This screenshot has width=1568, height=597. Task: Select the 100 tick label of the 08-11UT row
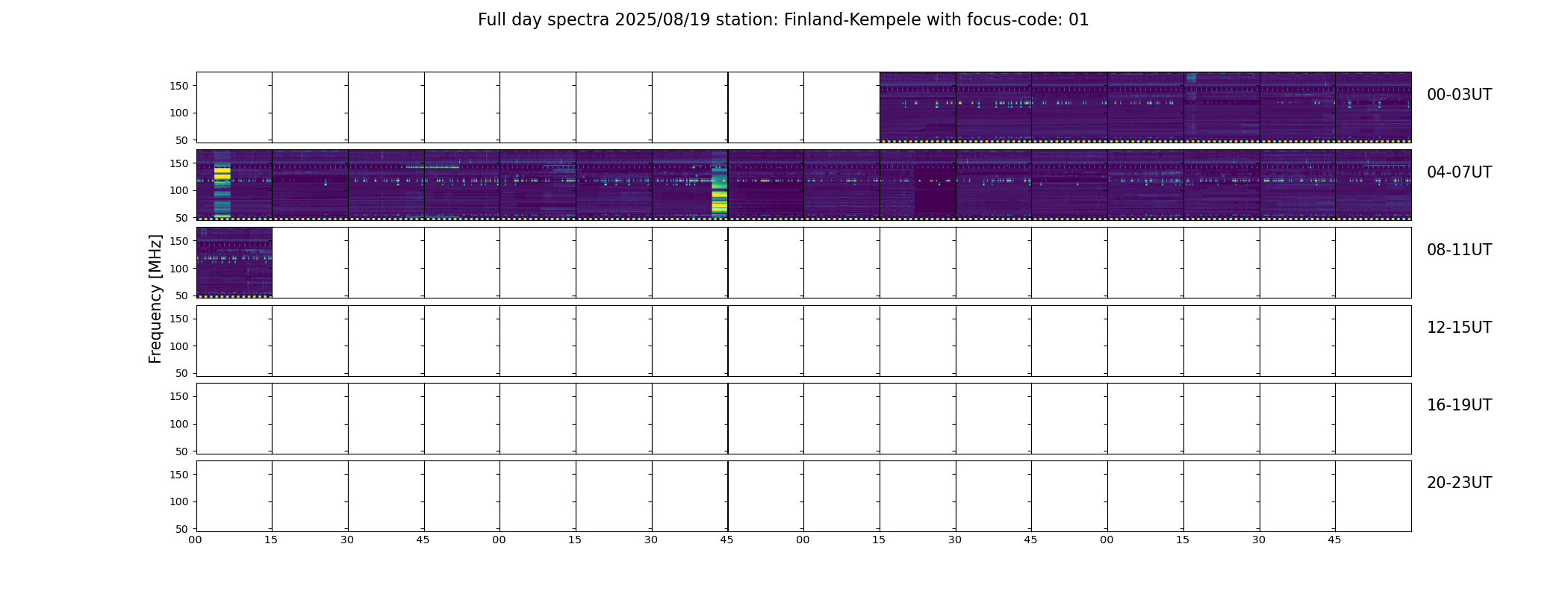179,269
